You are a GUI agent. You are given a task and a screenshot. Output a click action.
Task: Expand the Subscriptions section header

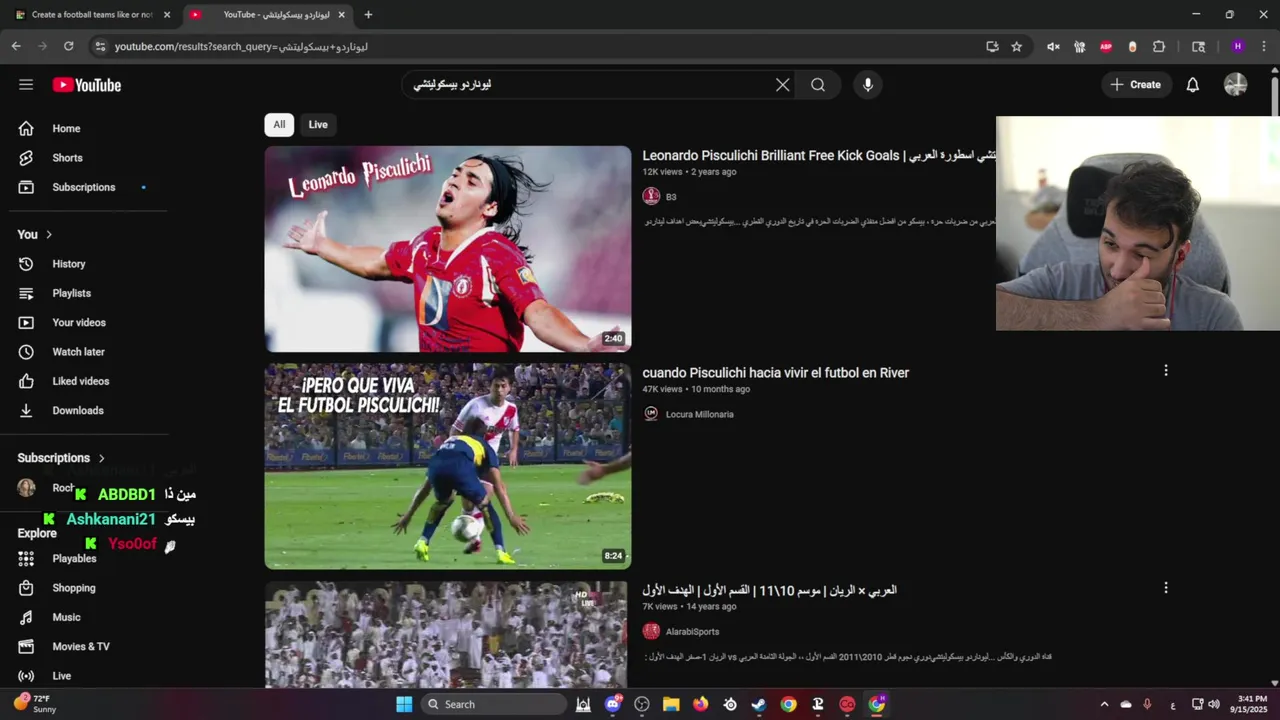[61, 458]
